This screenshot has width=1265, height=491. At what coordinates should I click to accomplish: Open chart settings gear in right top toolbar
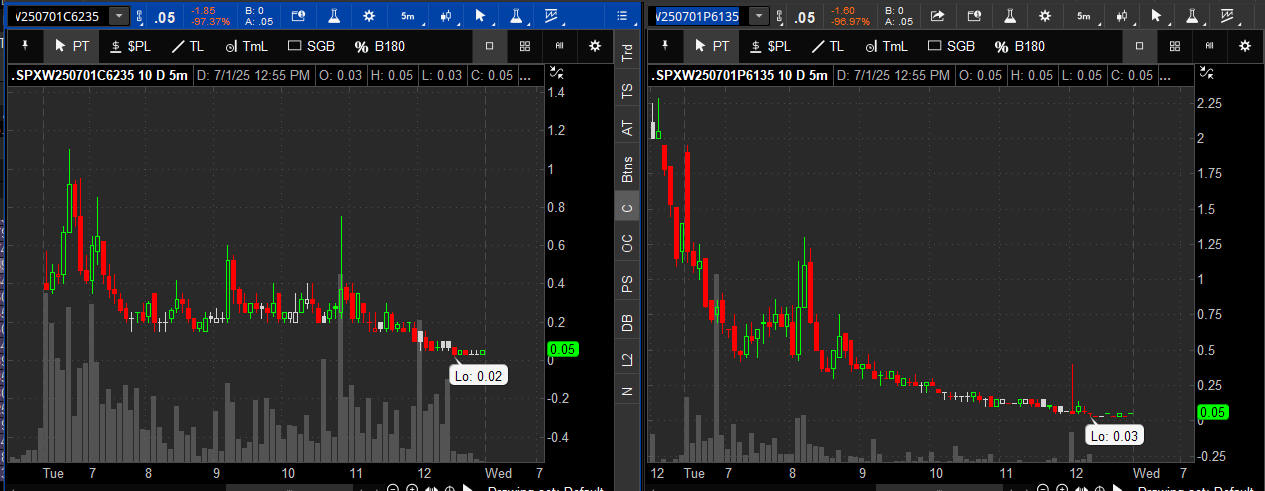(x=1045, y=16)
